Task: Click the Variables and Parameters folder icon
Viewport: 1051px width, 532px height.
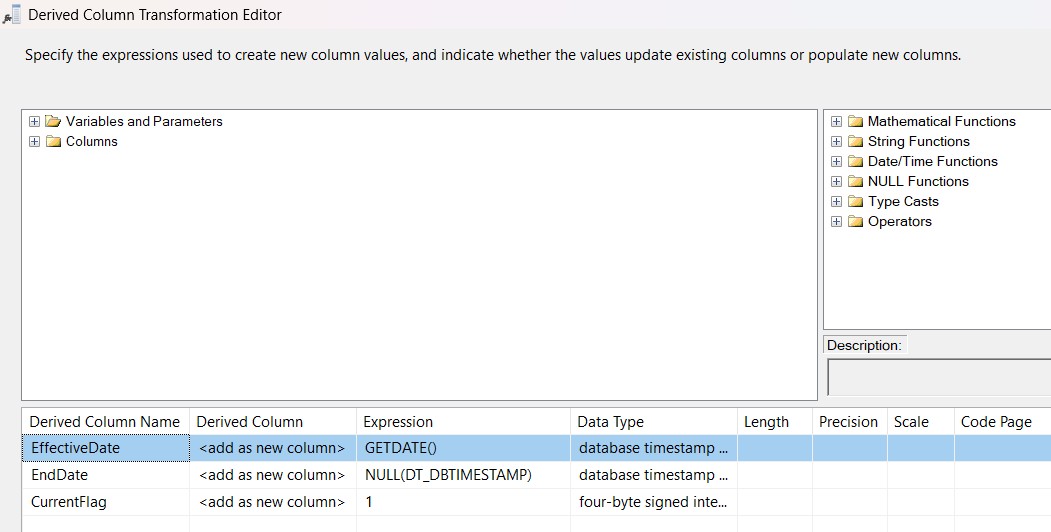Action: coord(53,122)
